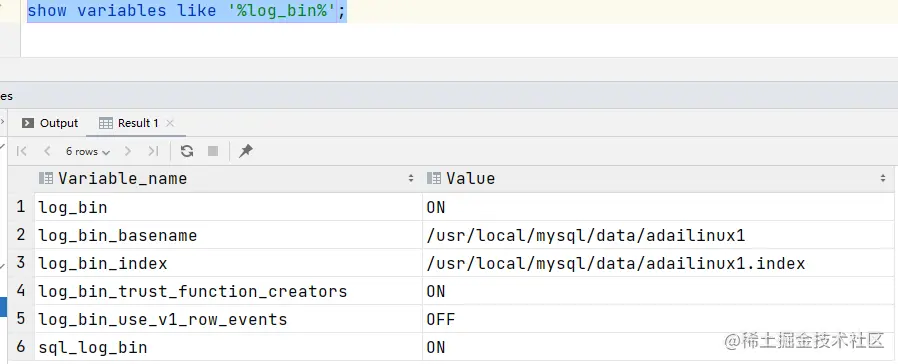Select row number 4 header
898x364 pixels.
point(21,291)
